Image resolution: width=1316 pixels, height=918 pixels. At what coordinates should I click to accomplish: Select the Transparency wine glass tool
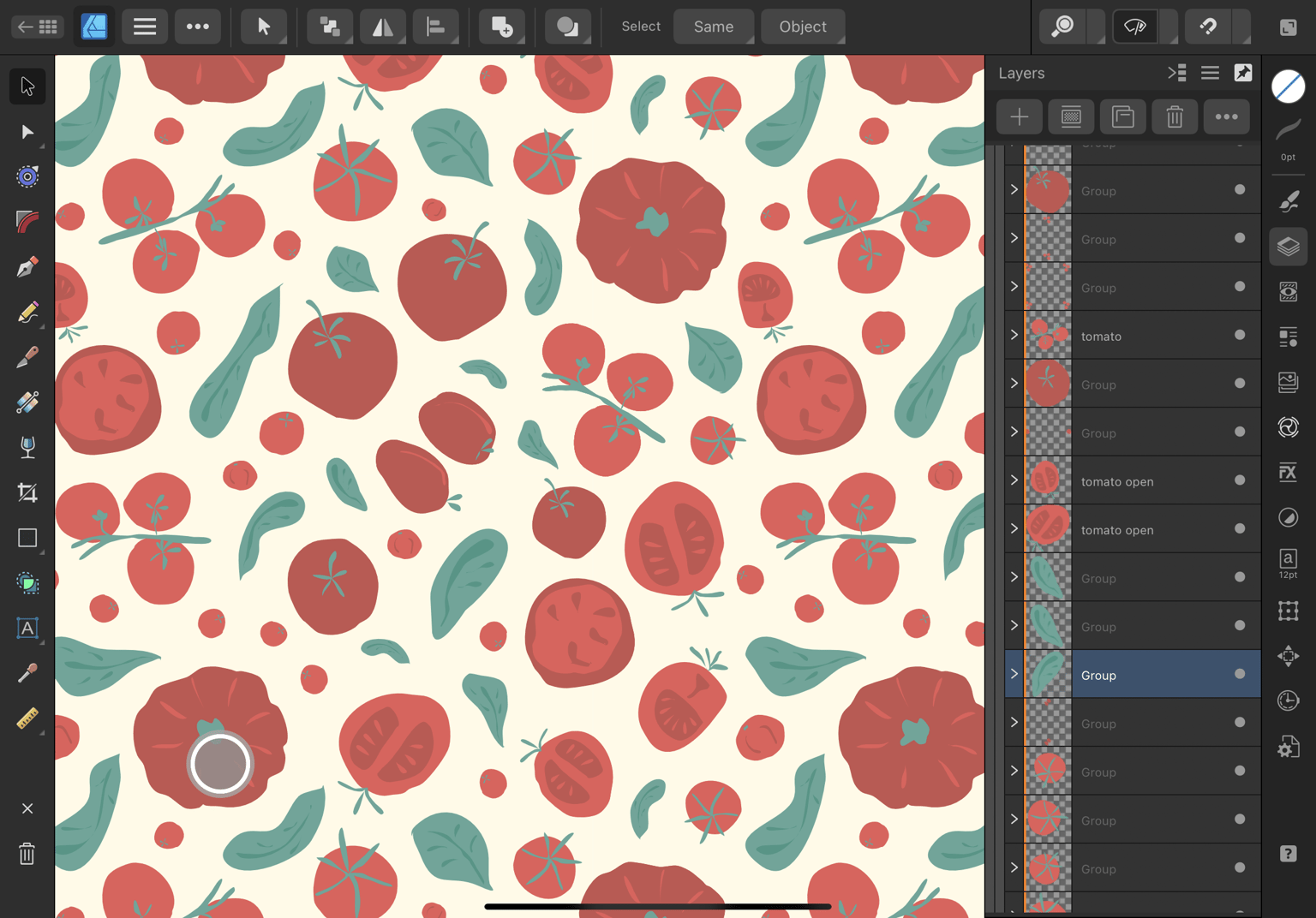[x=27, y=447]
